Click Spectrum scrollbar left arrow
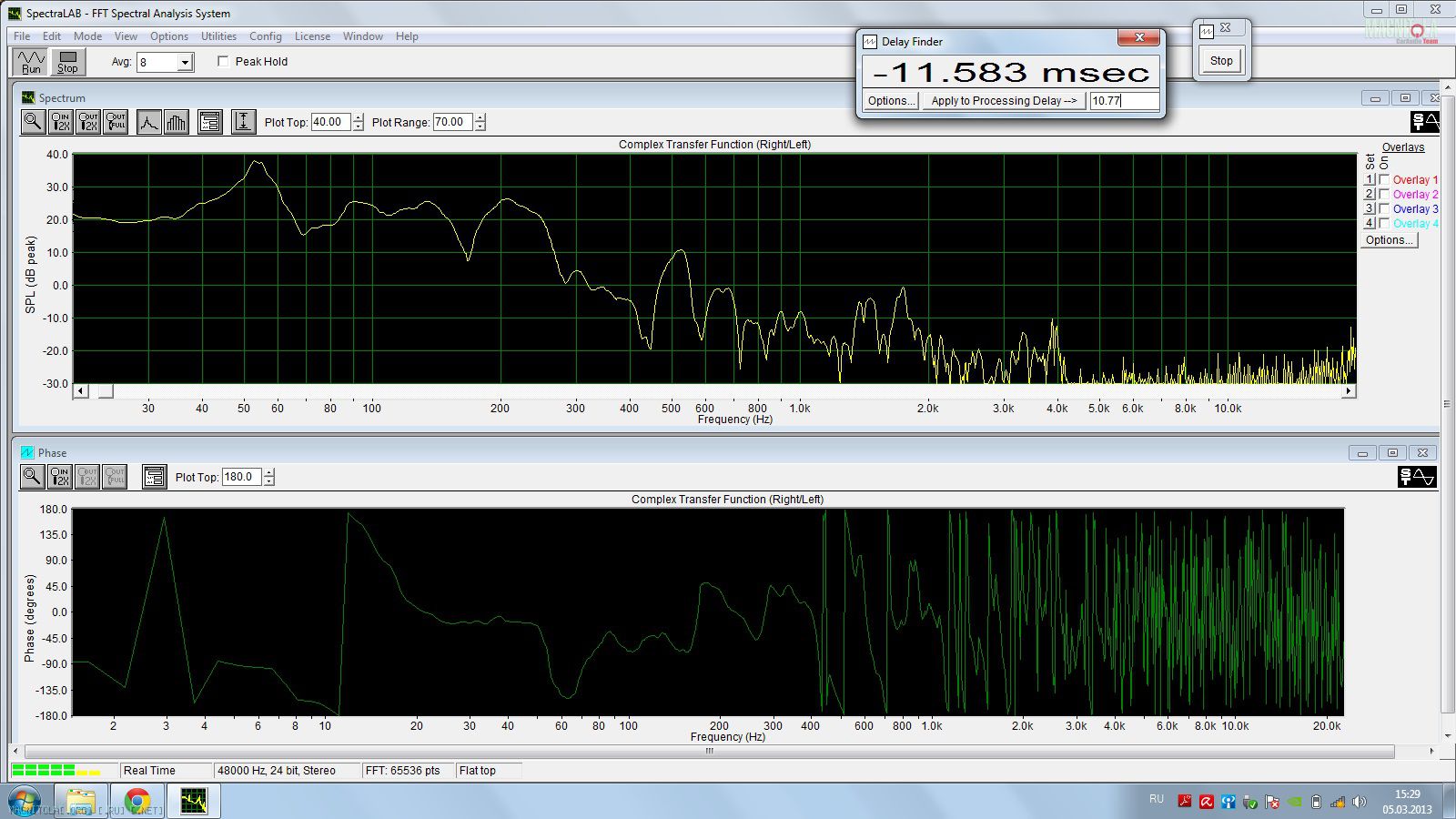 [80, 391]
